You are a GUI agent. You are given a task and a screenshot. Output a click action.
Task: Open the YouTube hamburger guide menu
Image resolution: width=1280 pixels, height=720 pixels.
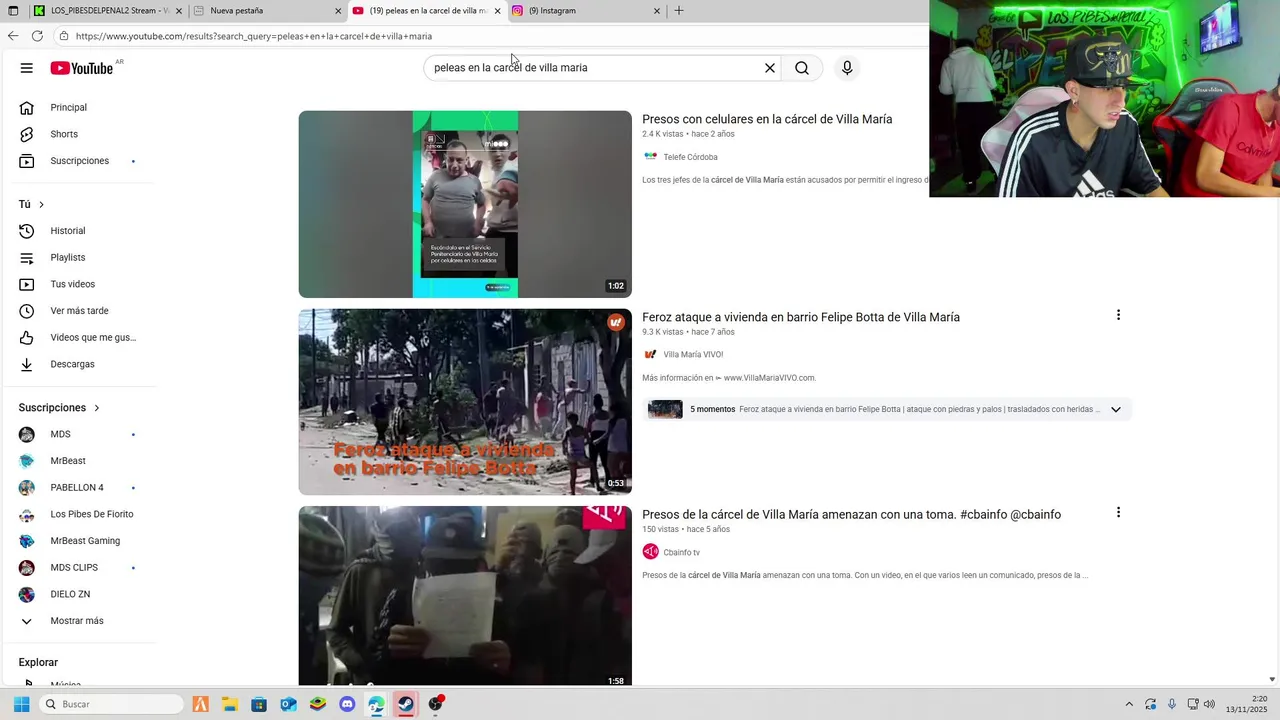click(x=27, y=68)
